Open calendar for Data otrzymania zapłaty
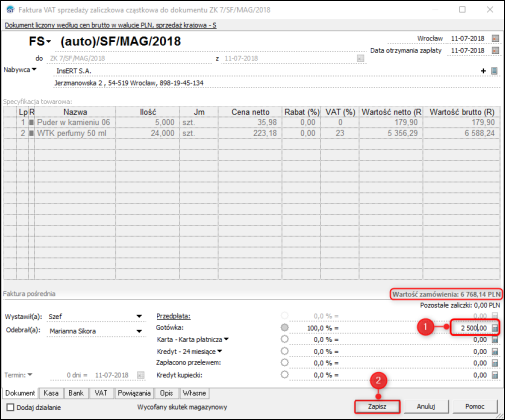The width and height of the screenshot is (505, 420). pos(496,50)
